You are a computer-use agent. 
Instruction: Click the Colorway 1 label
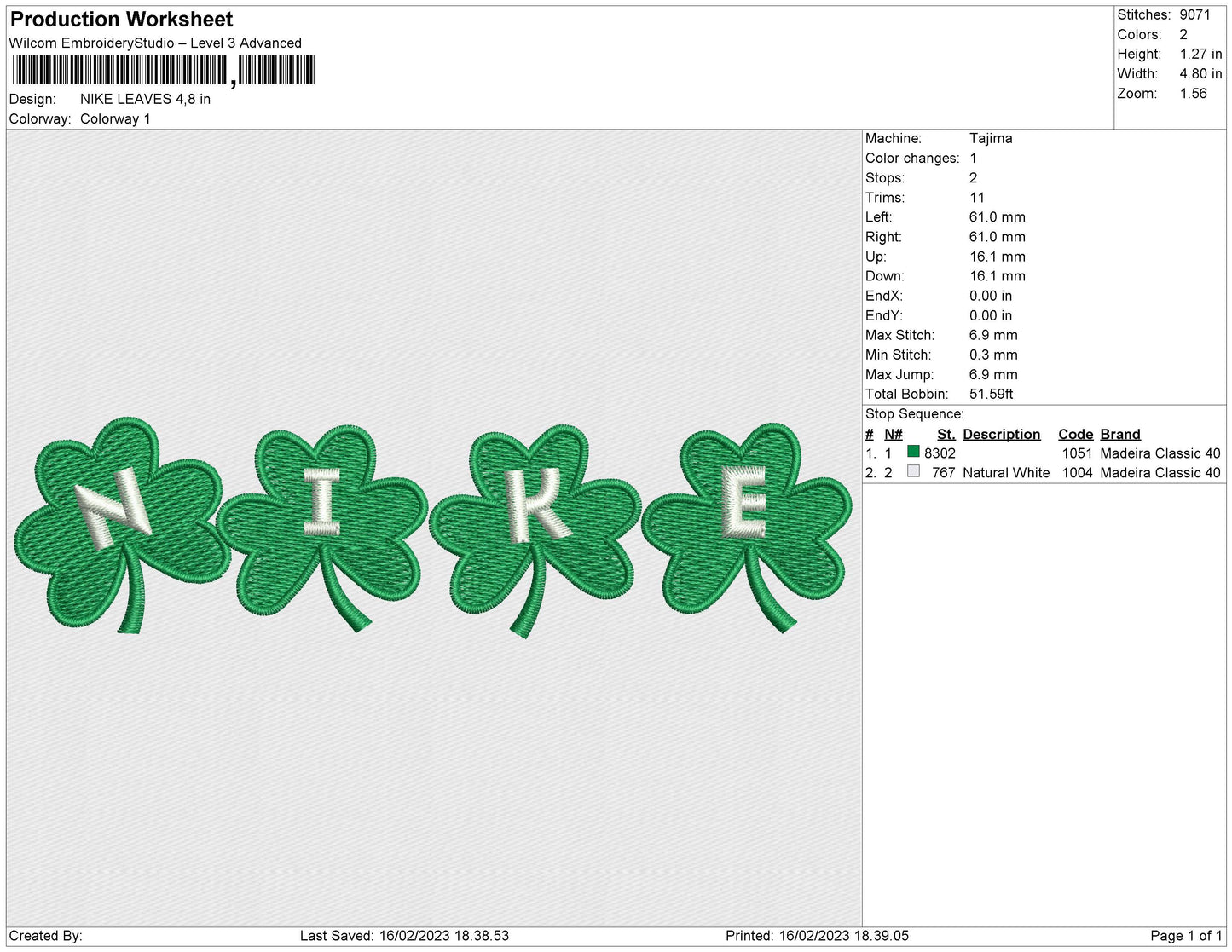(115, 118)
